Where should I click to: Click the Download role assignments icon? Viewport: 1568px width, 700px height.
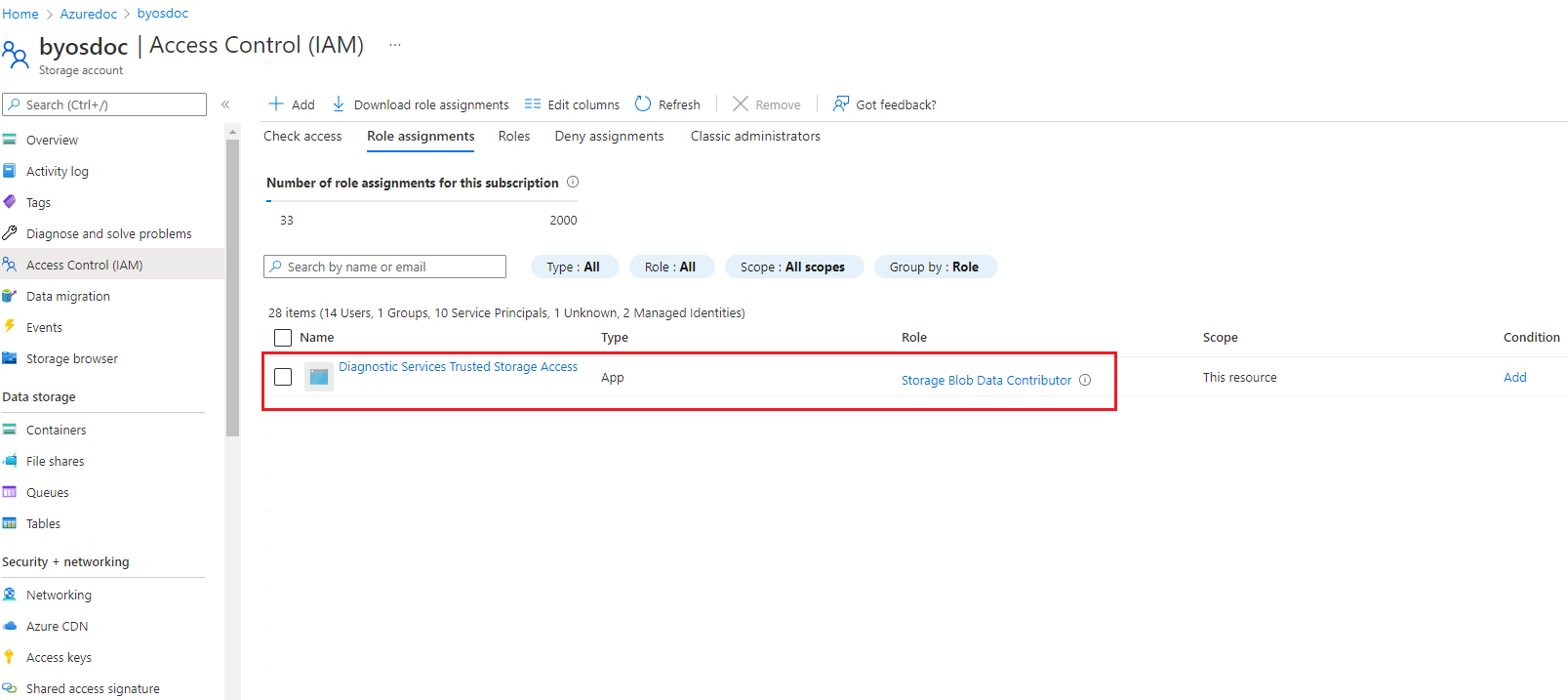[339, 104]
